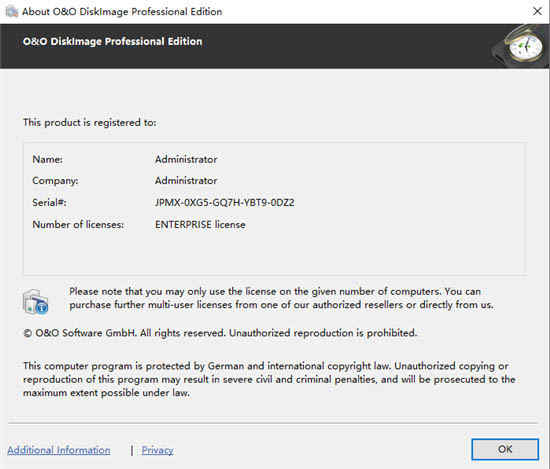Click the Company value Administrator
Viewport: 550px width, 469px height.
pos(186,181)
